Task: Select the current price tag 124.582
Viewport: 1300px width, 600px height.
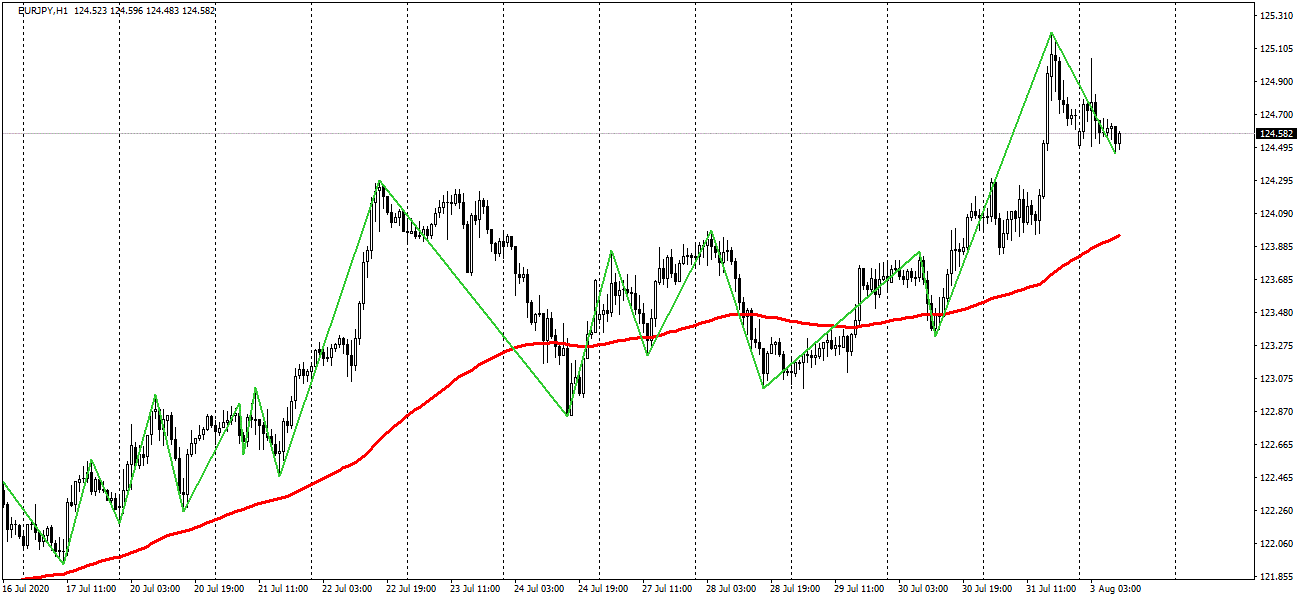Action: (1278, 134)
